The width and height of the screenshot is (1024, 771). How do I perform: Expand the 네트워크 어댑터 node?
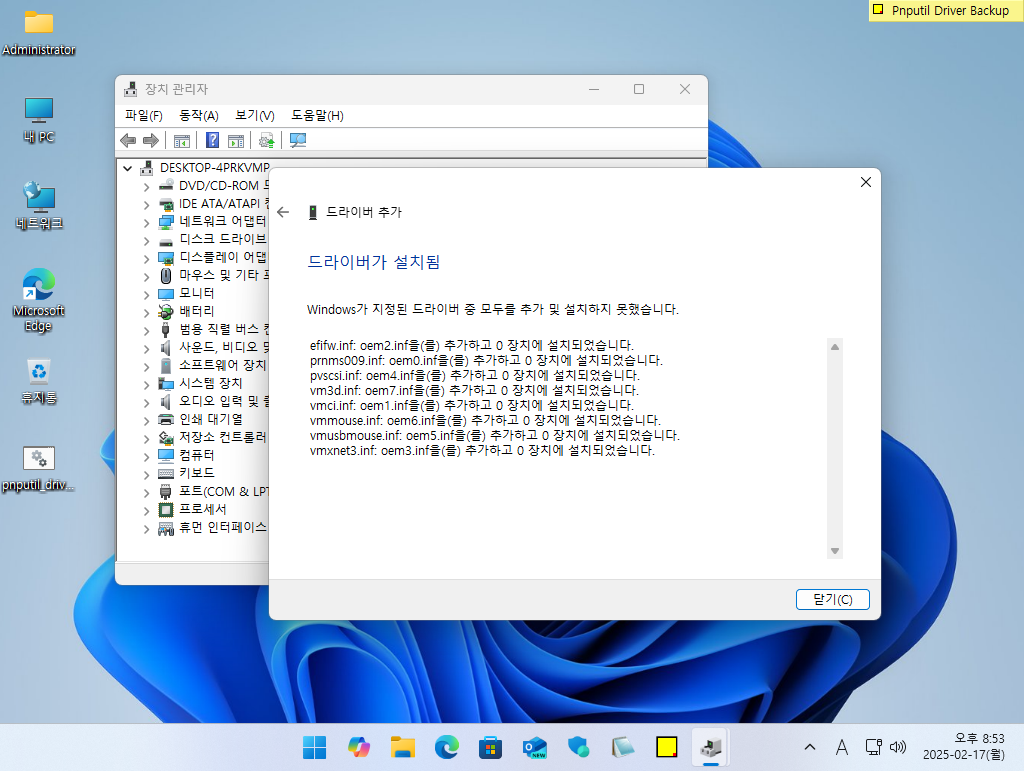coord(146,223)
